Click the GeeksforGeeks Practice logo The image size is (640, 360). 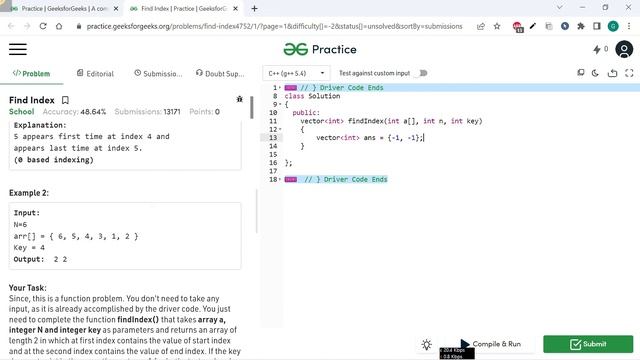[320, 49]
